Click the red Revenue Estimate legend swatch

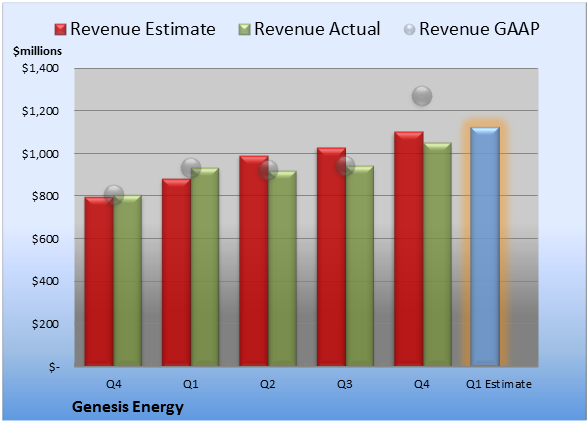pyautogui.click(x=60, y=30)
